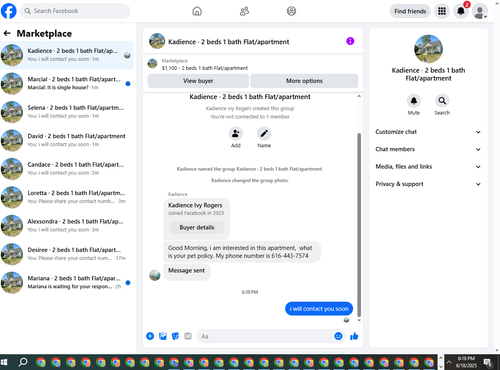Click chat header title Kadience 2 beds
500x370 pixels.
[x=229, y=42]
